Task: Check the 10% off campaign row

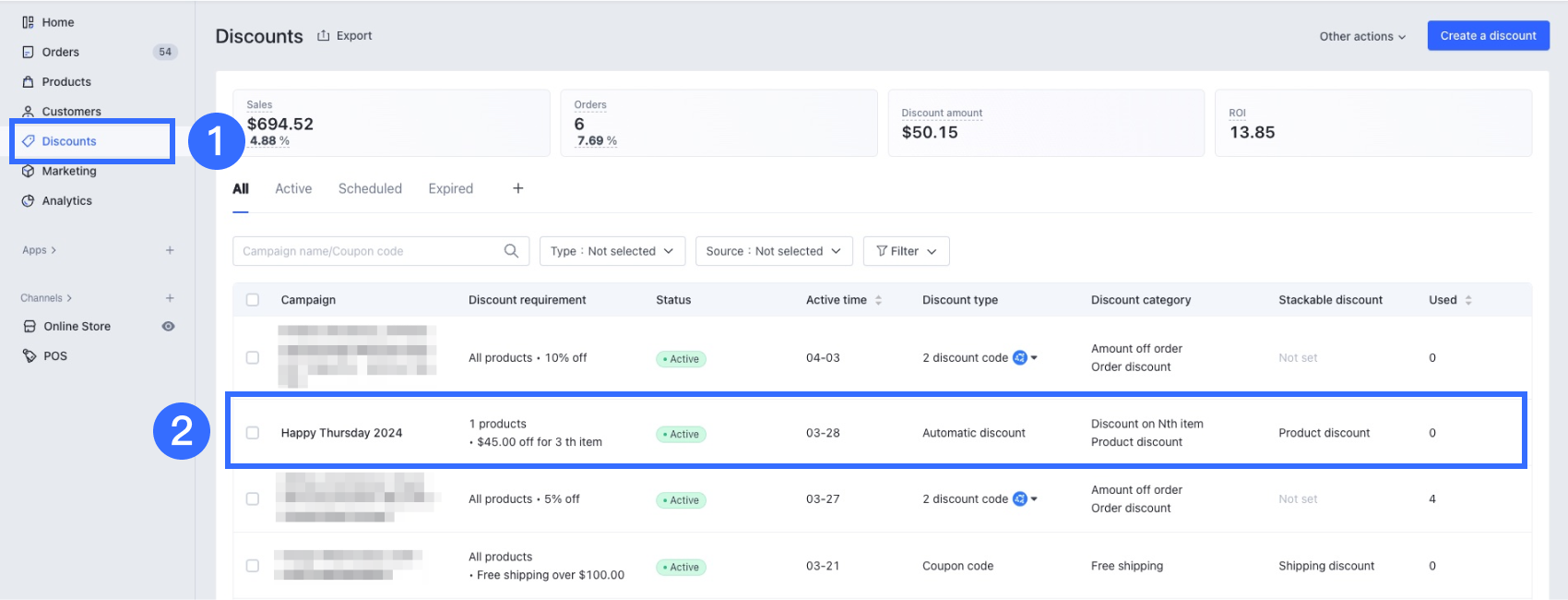Action: pos(253,357)
